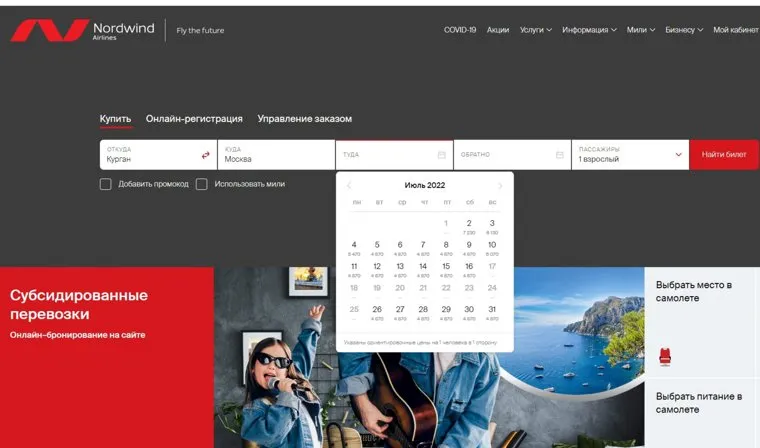
Task: Swap origin and destination cities
Action: (x=206, y=155)
